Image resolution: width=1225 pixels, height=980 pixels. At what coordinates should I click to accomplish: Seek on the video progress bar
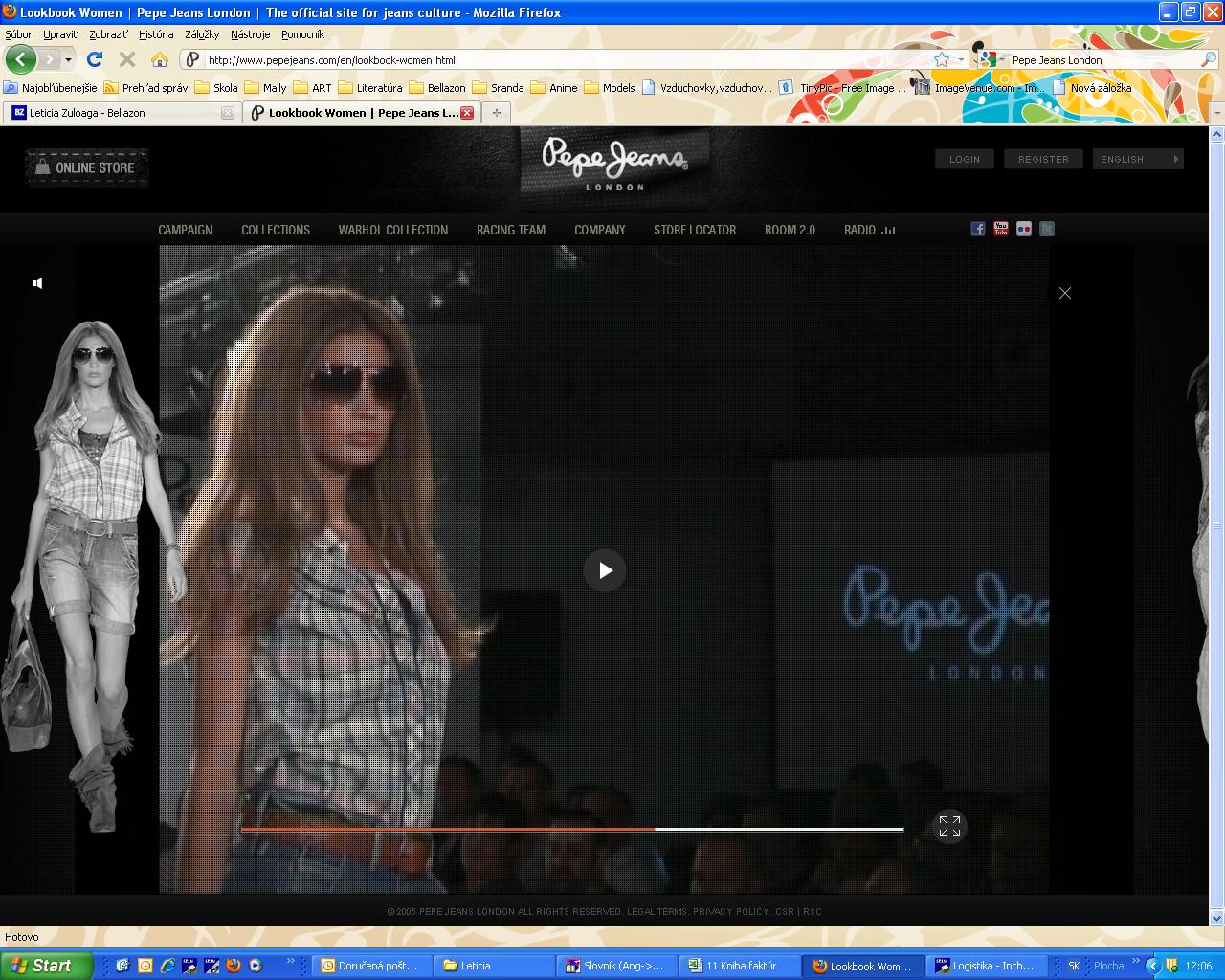click(572, 829)
